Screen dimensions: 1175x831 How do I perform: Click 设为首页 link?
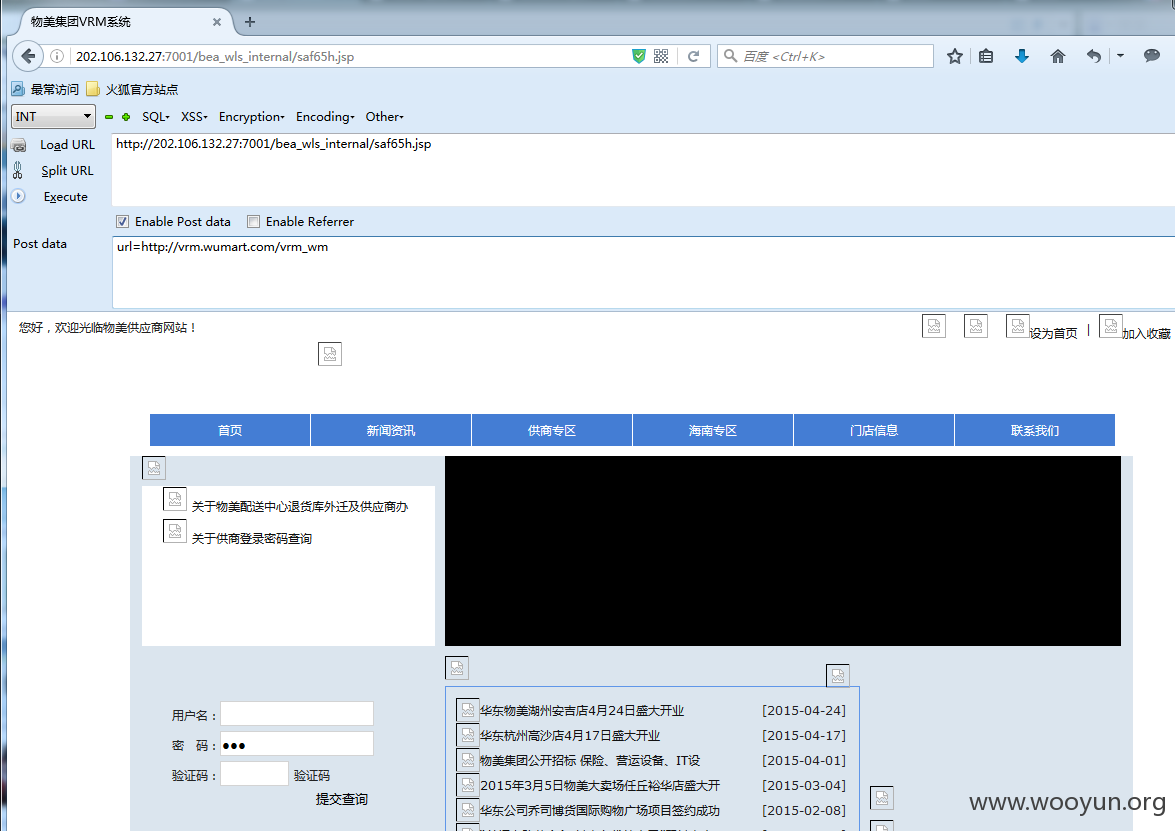pos(1053,333)
